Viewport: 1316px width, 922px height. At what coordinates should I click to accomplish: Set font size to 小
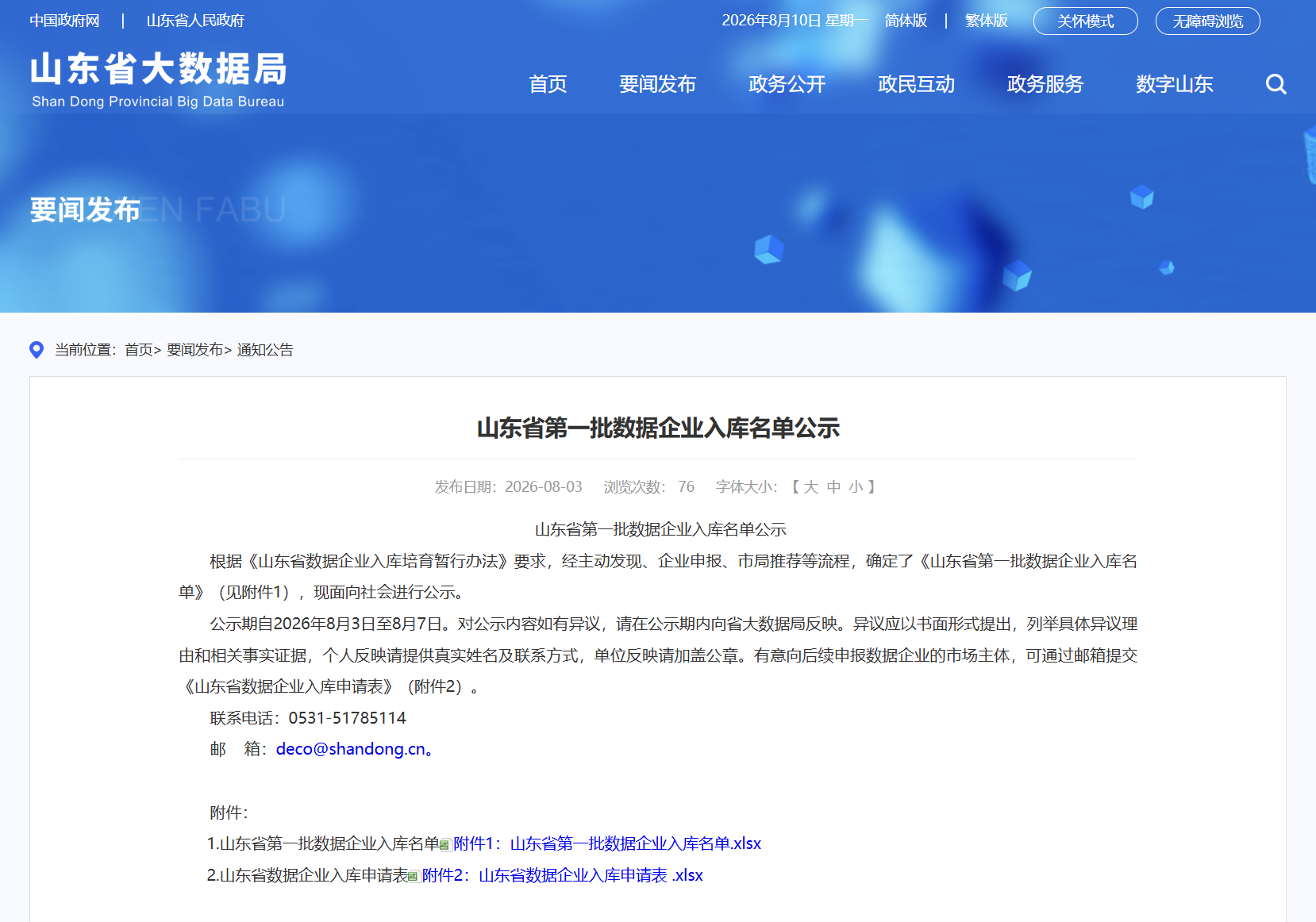(x=856, y=487)
